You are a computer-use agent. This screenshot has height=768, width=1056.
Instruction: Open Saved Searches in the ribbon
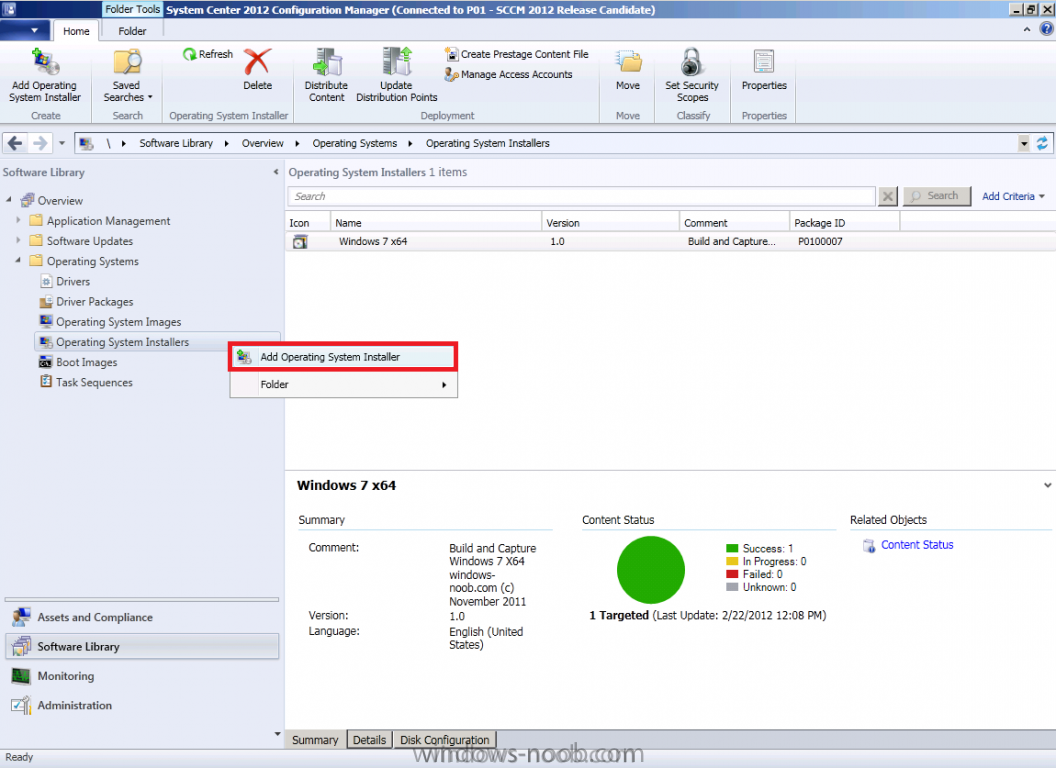pyautogui.click(x=127, y=75)
